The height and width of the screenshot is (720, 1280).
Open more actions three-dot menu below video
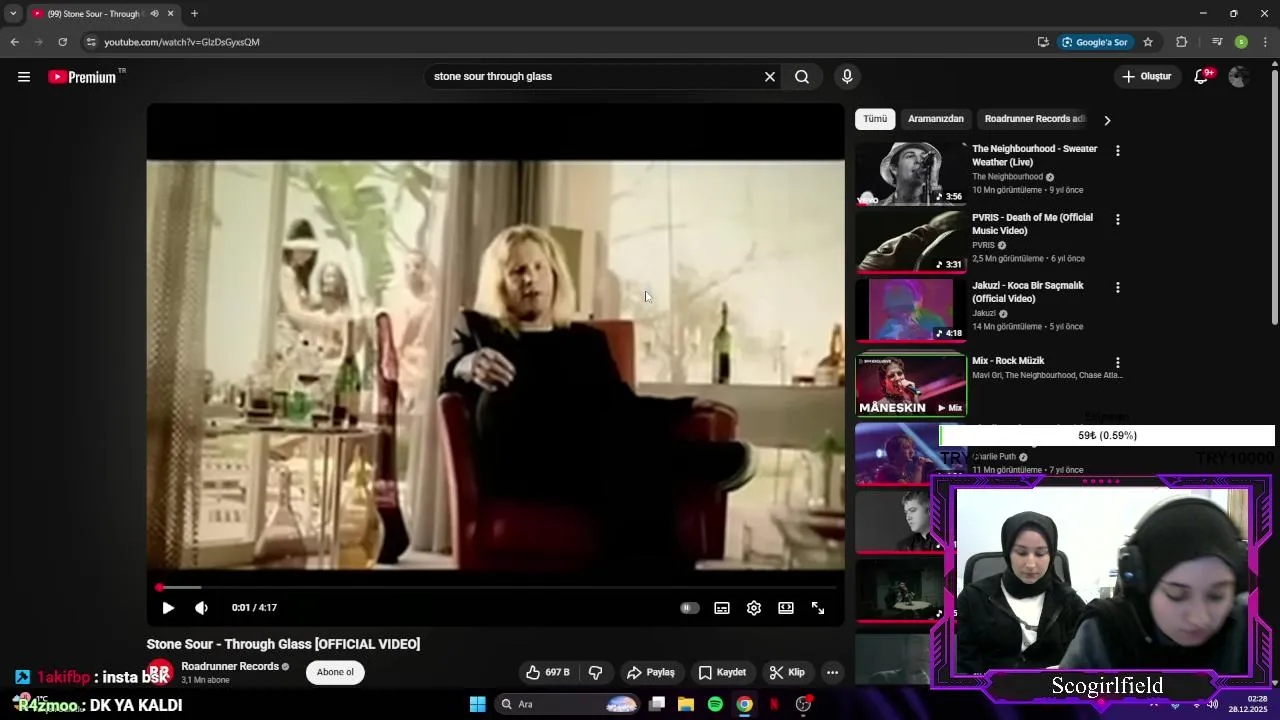[832, 673]
